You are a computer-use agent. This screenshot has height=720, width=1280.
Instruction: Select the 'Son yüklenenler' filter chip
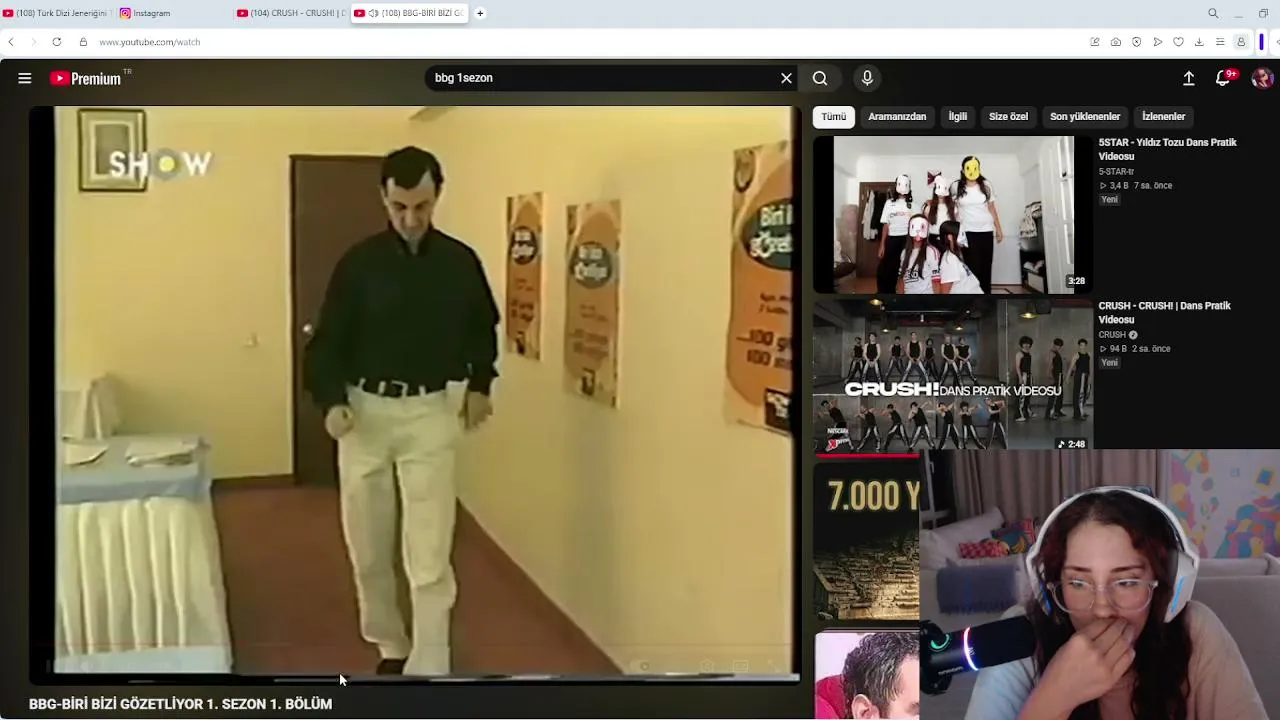[x=1085, y=117]
